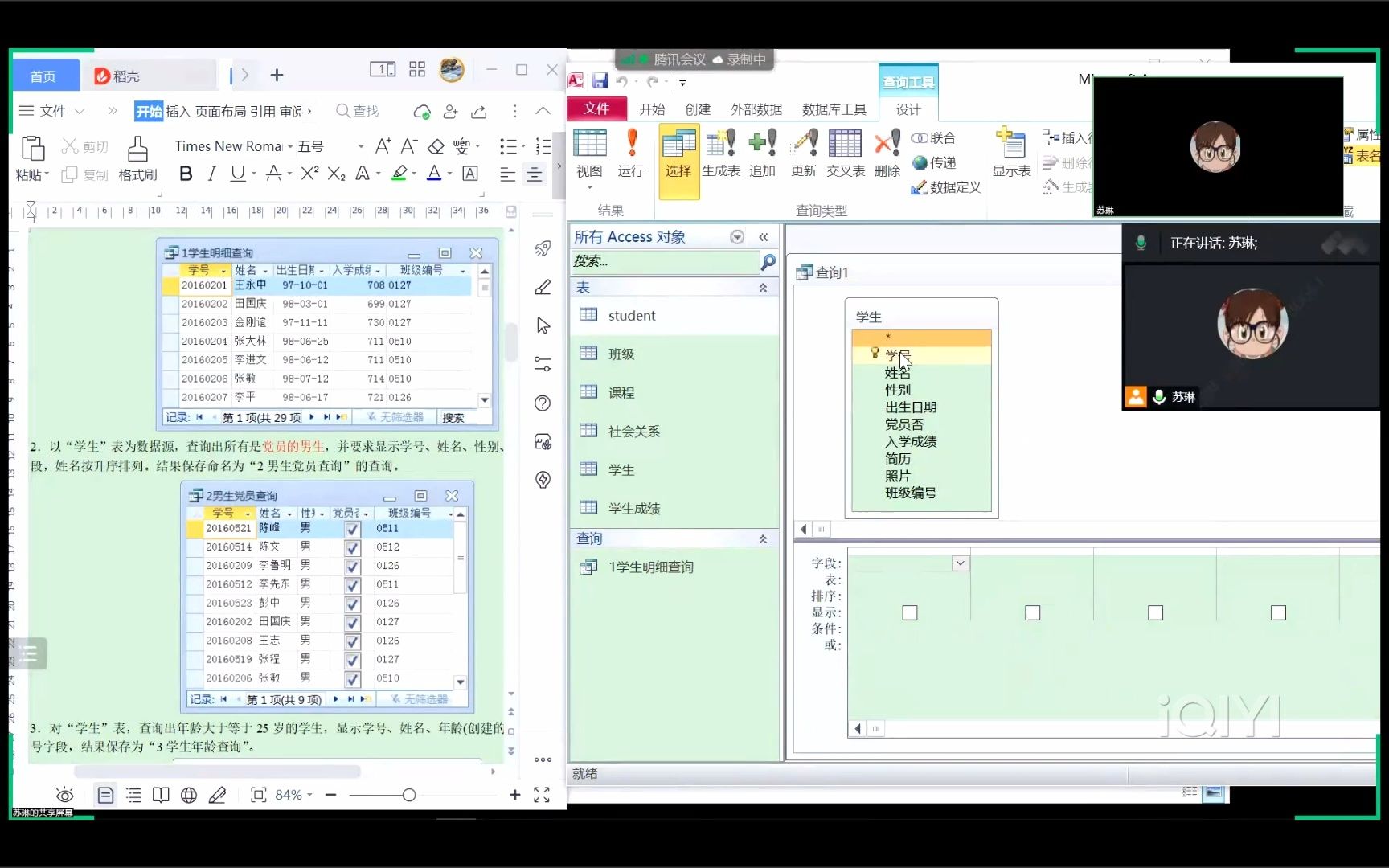Open Show Table (显示表) dialog
This screenshot has width=1389, height=868.
(1011, 153)
